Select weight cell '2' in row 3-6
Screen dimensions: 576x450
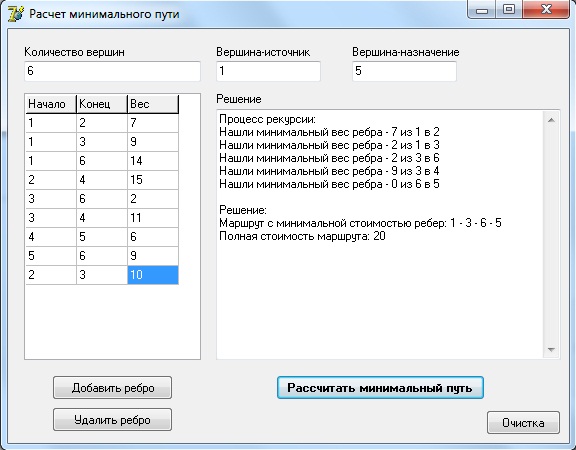(x=153, y=199)
